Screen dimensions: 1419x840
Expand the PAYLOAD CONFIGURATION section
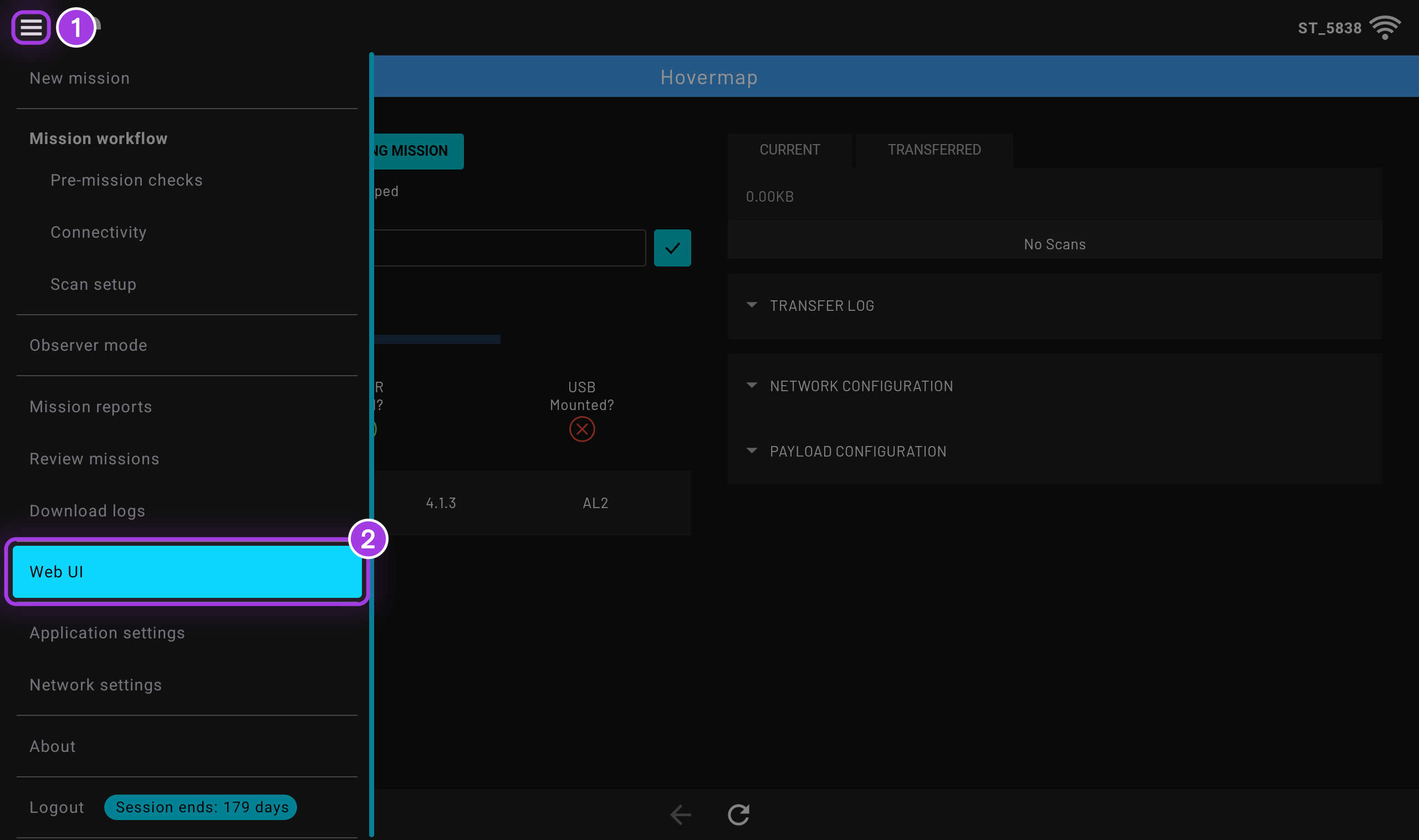[1054, 452]
